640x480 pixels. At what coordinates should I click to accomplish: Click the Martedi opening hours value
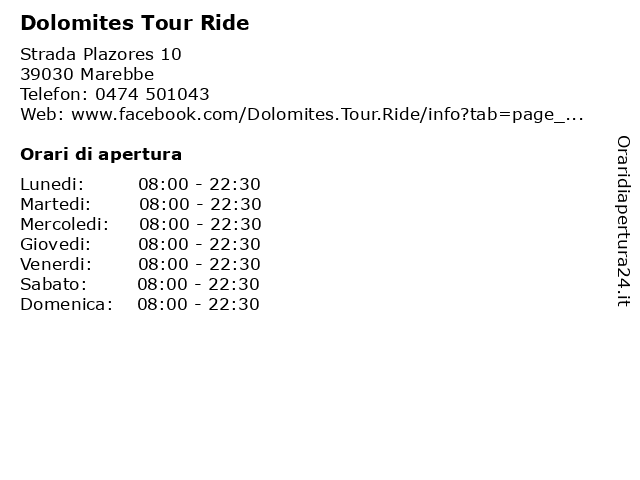[200, 204]
